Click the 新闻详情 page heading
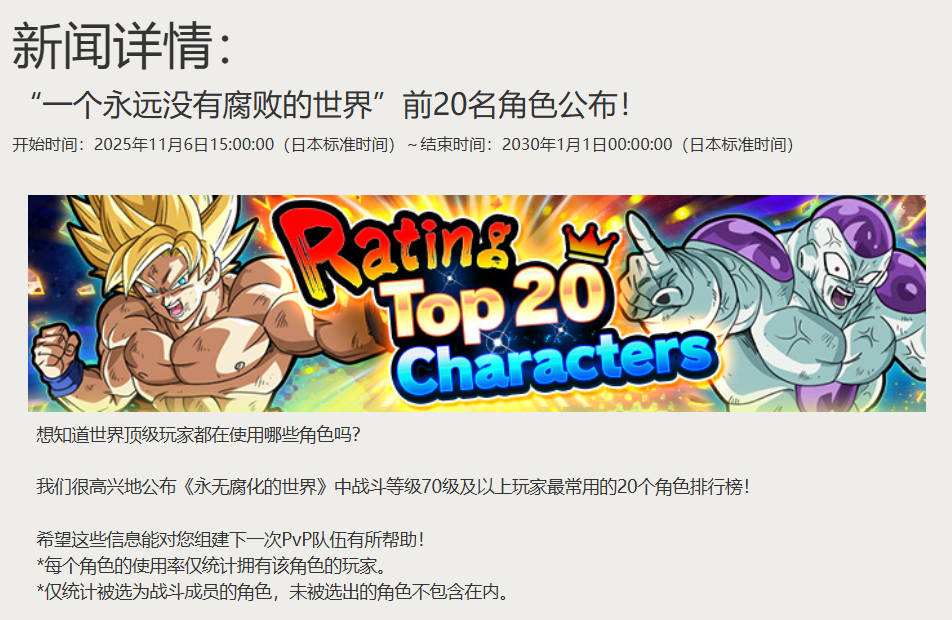The image size is (952, 620). tap(122, 46)
